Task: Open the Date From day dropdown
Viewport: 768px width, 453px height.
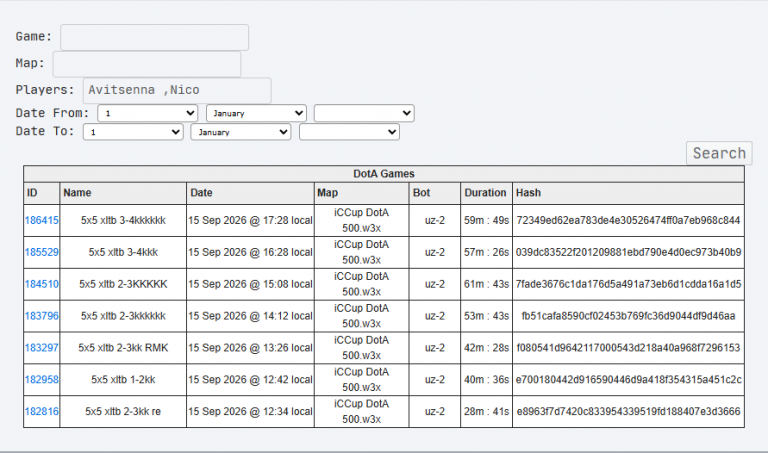Action: click(147, 113)
